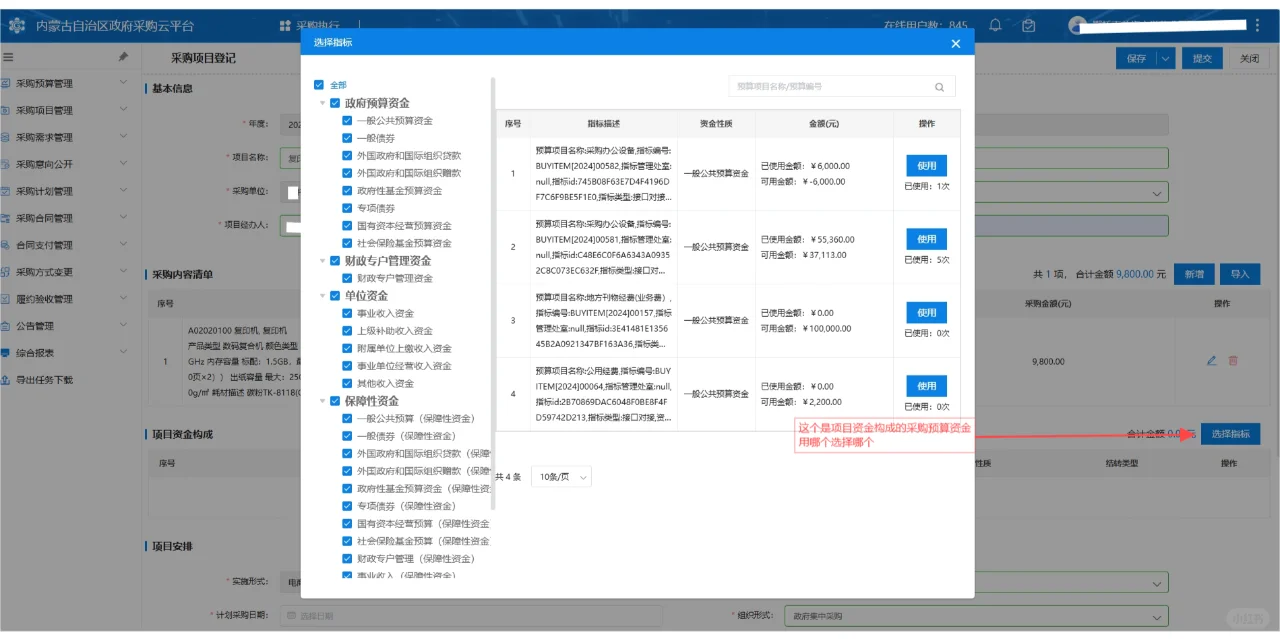Click the grid icon beside 采购执行

(285, 25)
